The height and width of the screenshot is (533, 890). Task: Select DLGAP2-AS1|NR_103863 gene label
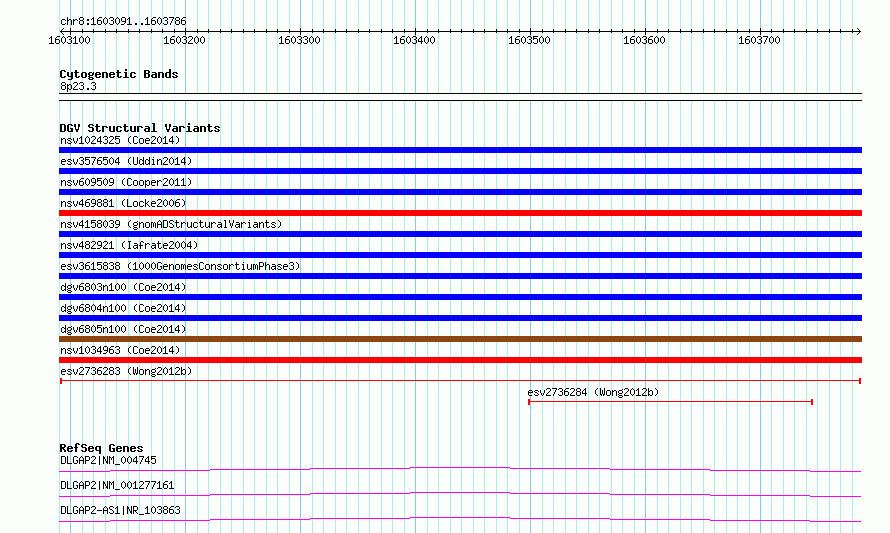[120, 510]
